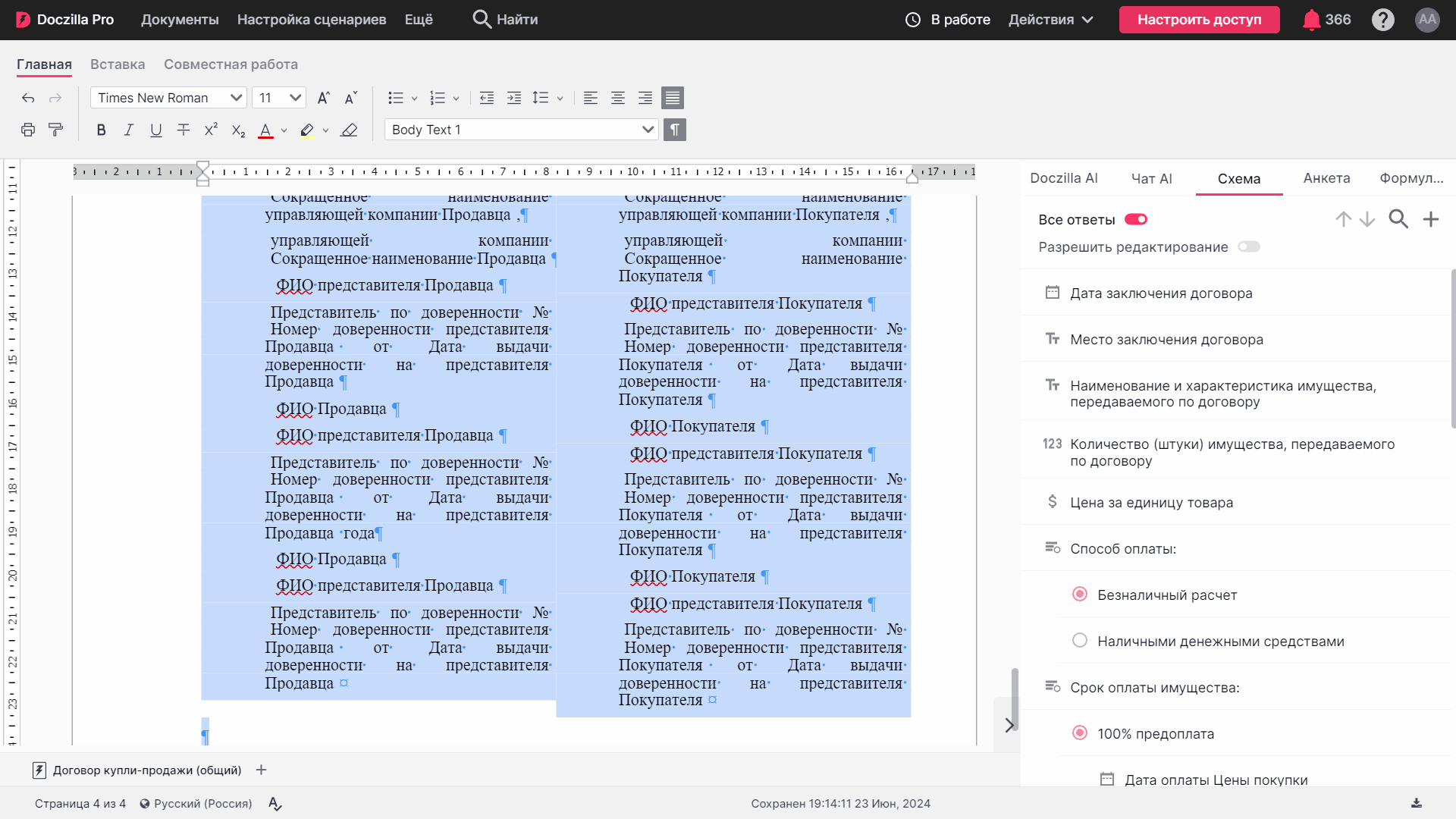Image resolution: width=1456 pixels, height=819 pixels.
Task: Open the Body Text 1 style dropdown
Action: click(521, 130)
